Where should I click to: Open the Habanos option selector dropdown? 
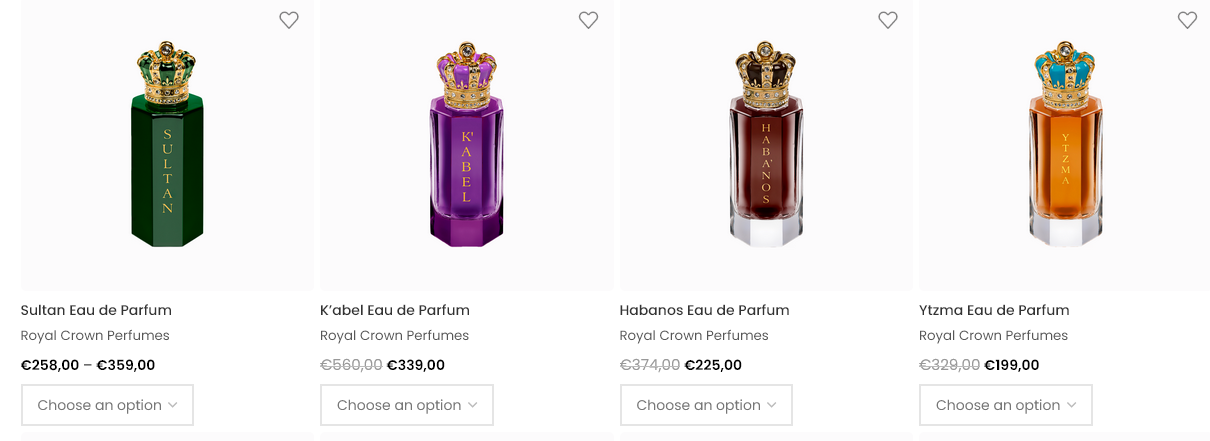[706, 405]
